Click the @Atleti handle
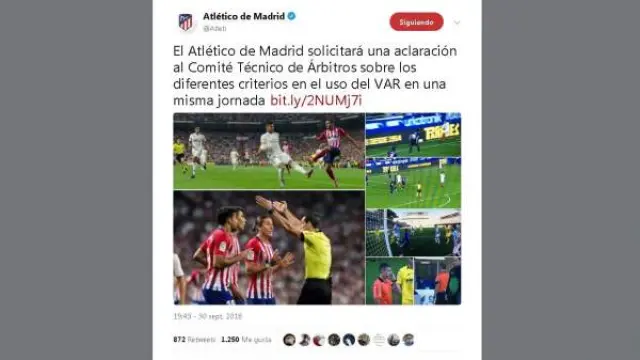 point(215,29)
